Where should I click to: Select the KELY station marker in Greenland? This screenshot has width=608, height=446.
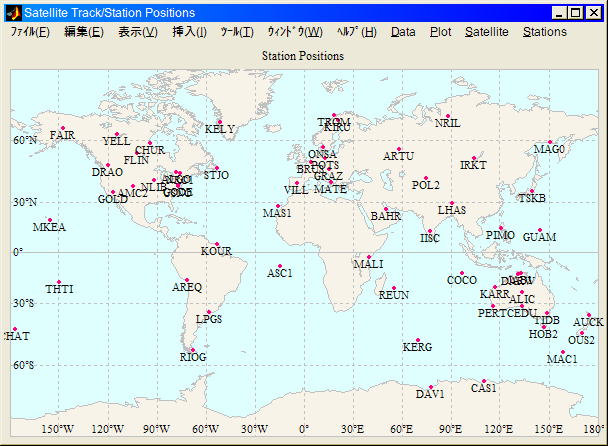point(219,122)
